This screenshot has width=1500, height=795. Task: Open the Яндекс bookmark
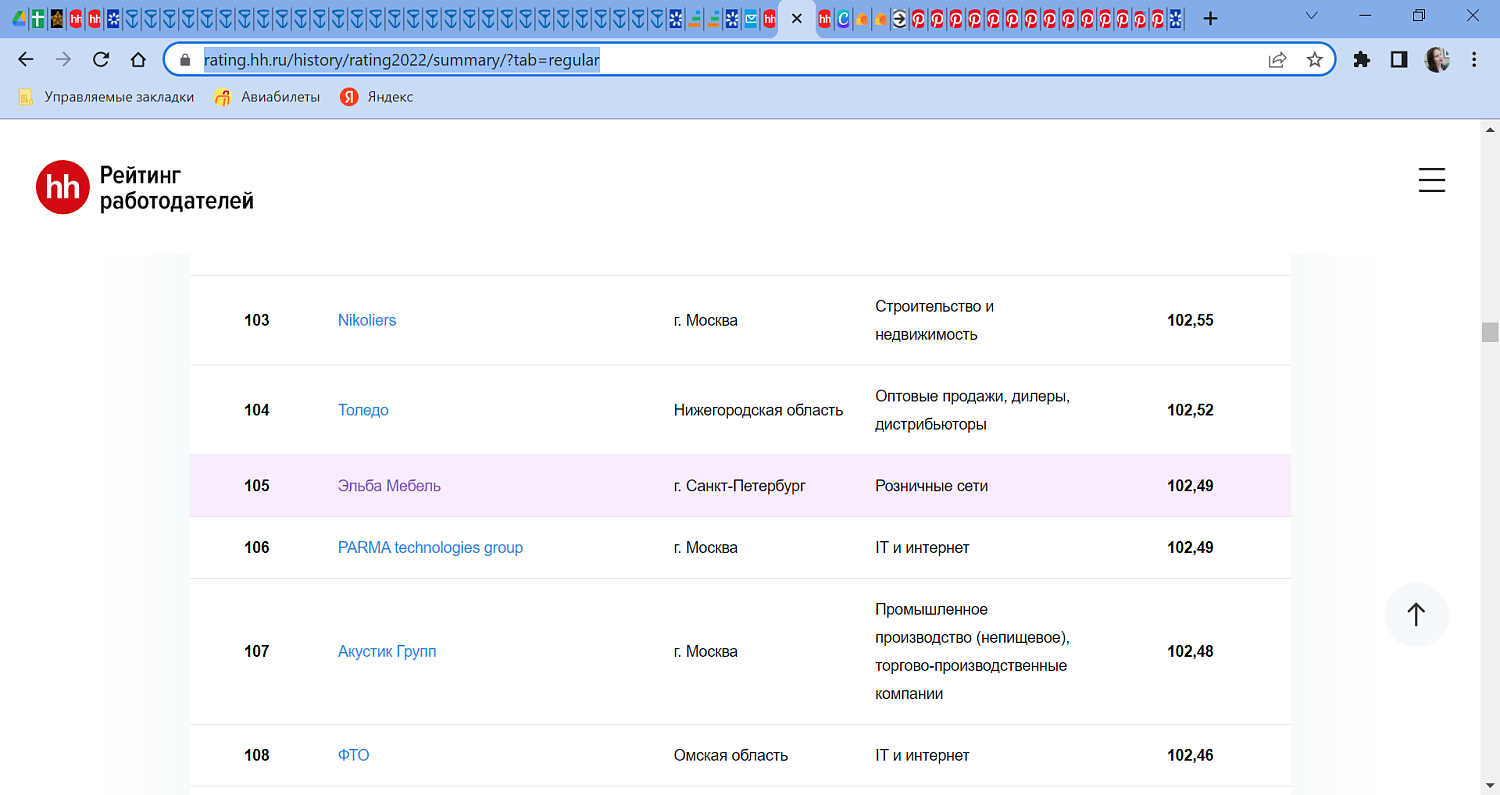377,97
